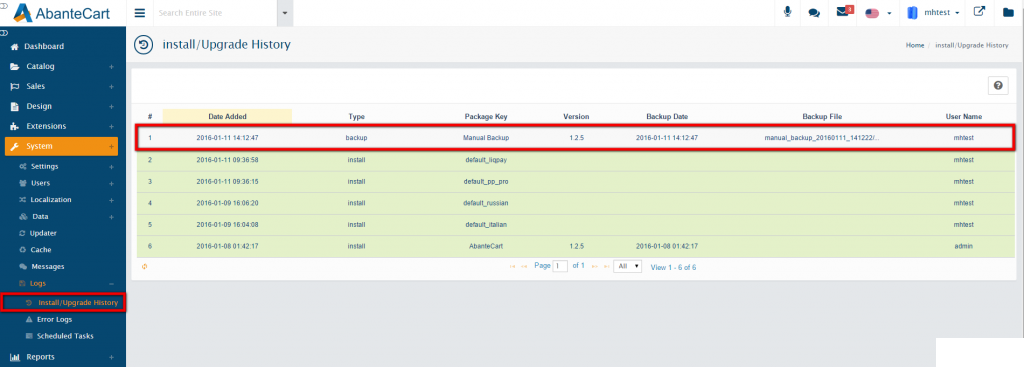Click the plus expander next to Settings
Image resolution: width=1024 pixels, height=367 pixels.
click(112, 167)
